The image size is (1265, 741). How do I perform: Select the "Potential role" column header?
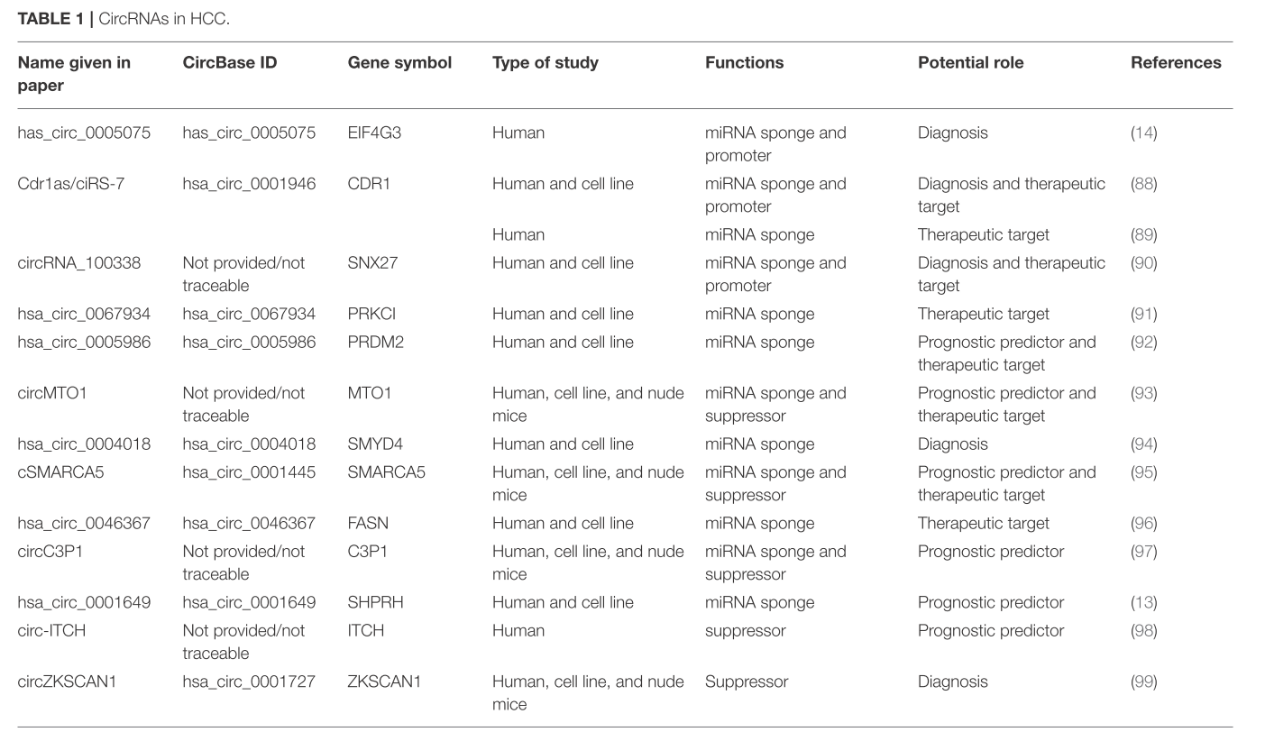970,63
